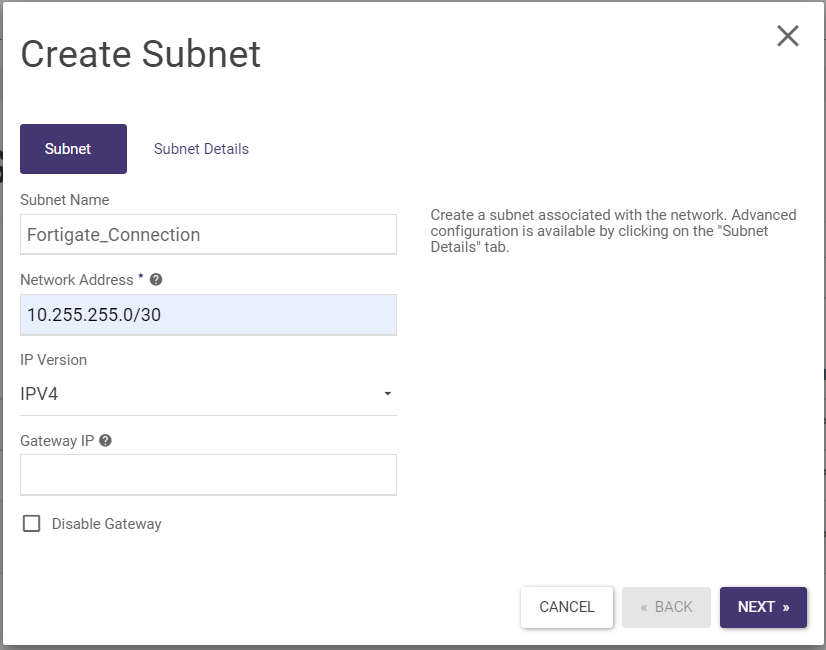
Task: Click the Create Subnet dialog title
Action: tap(141, 54)
